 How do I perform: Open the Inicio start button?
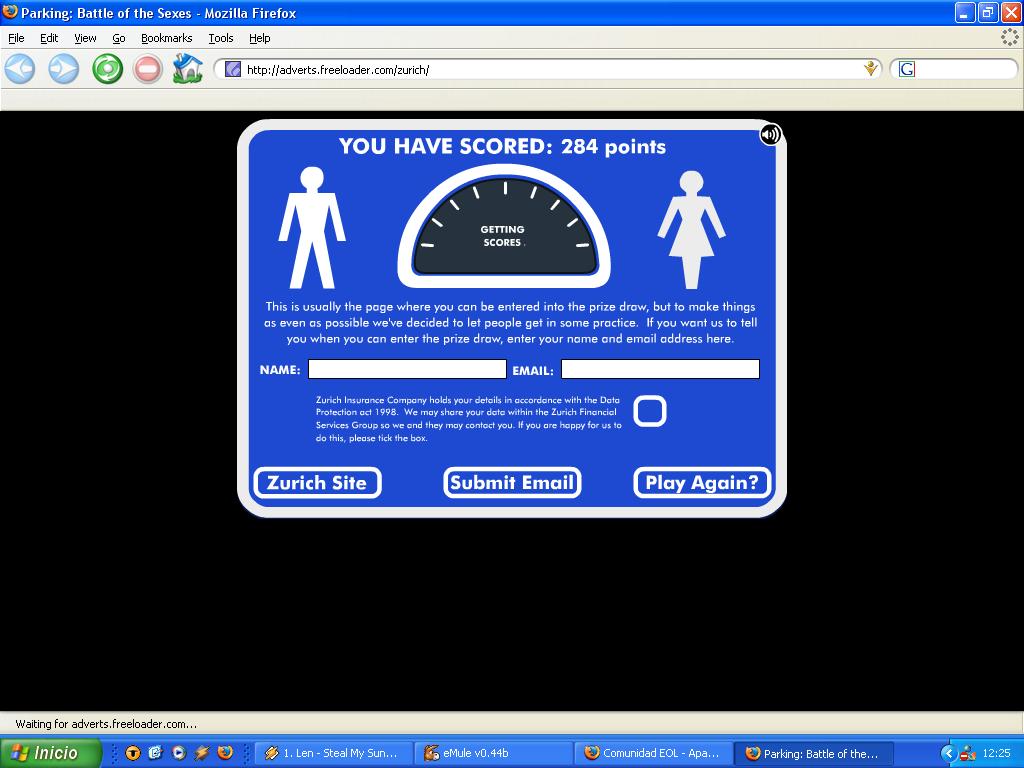pos(51,753)
